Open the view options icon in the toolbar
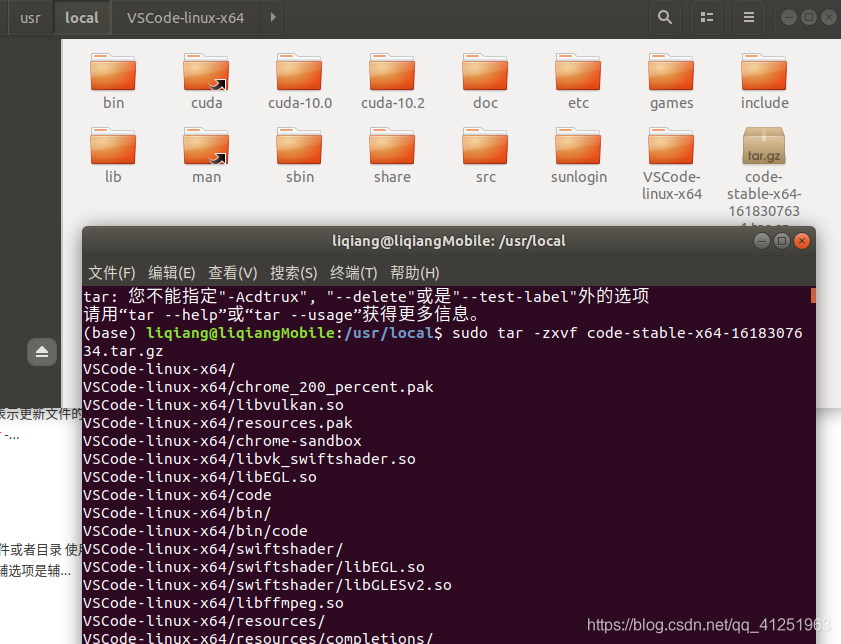Screen dimensions: 841x644 (707, 17)
